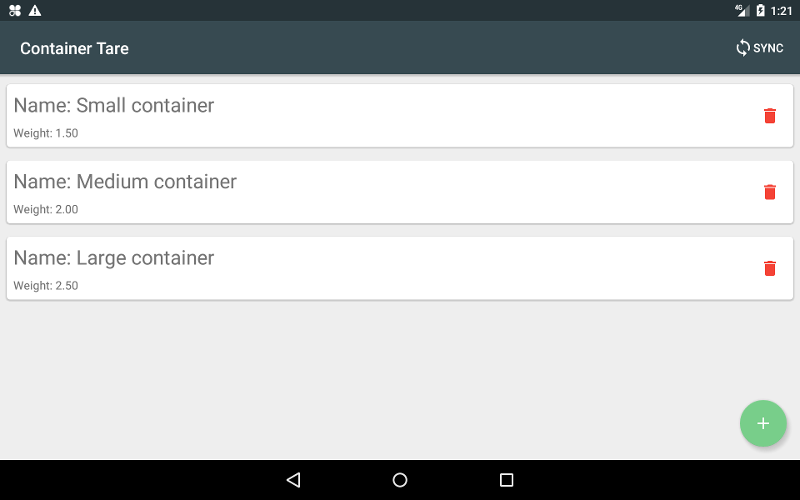Select the Weight: 2.50 text
Screen dimensions: 800x500
[x=46, y=285]
